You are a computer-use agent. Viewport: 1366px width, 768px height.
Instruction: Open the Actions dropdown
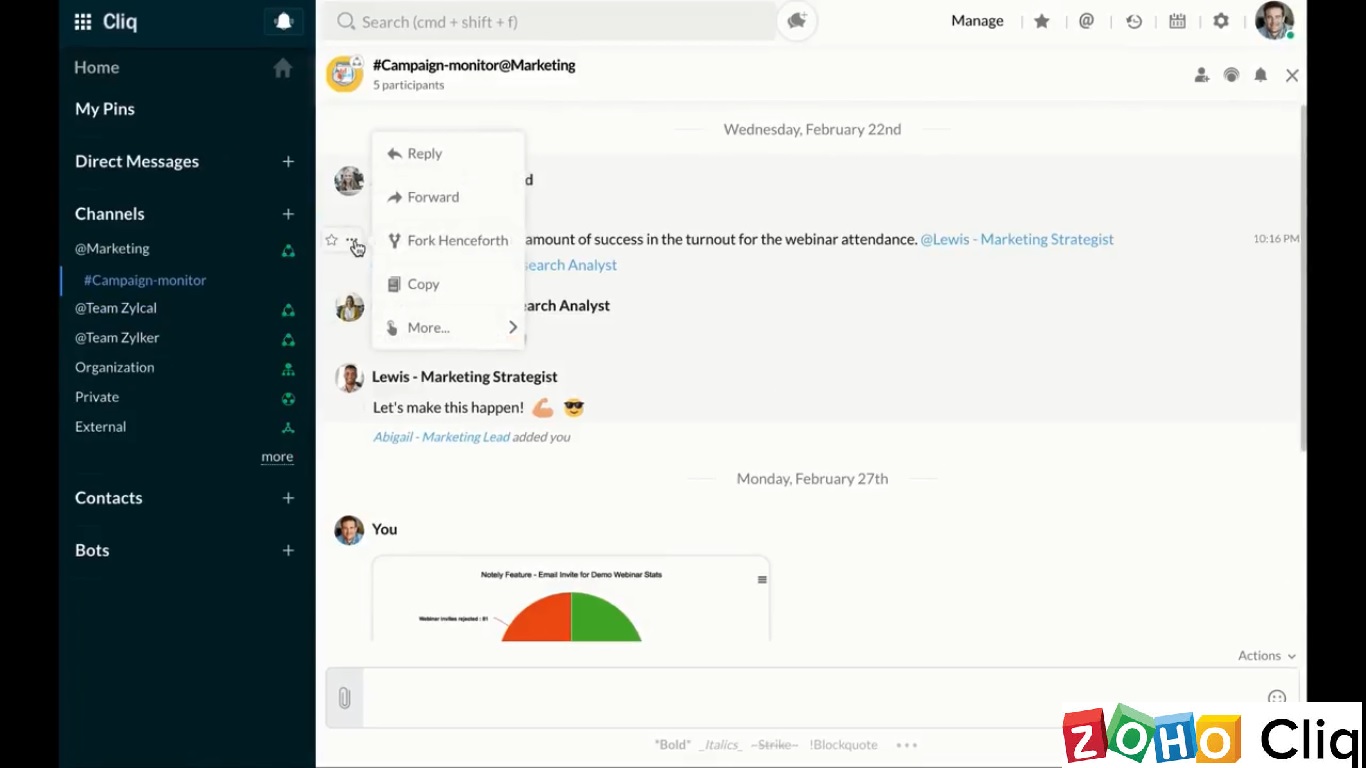click(x=1266, y=656)
